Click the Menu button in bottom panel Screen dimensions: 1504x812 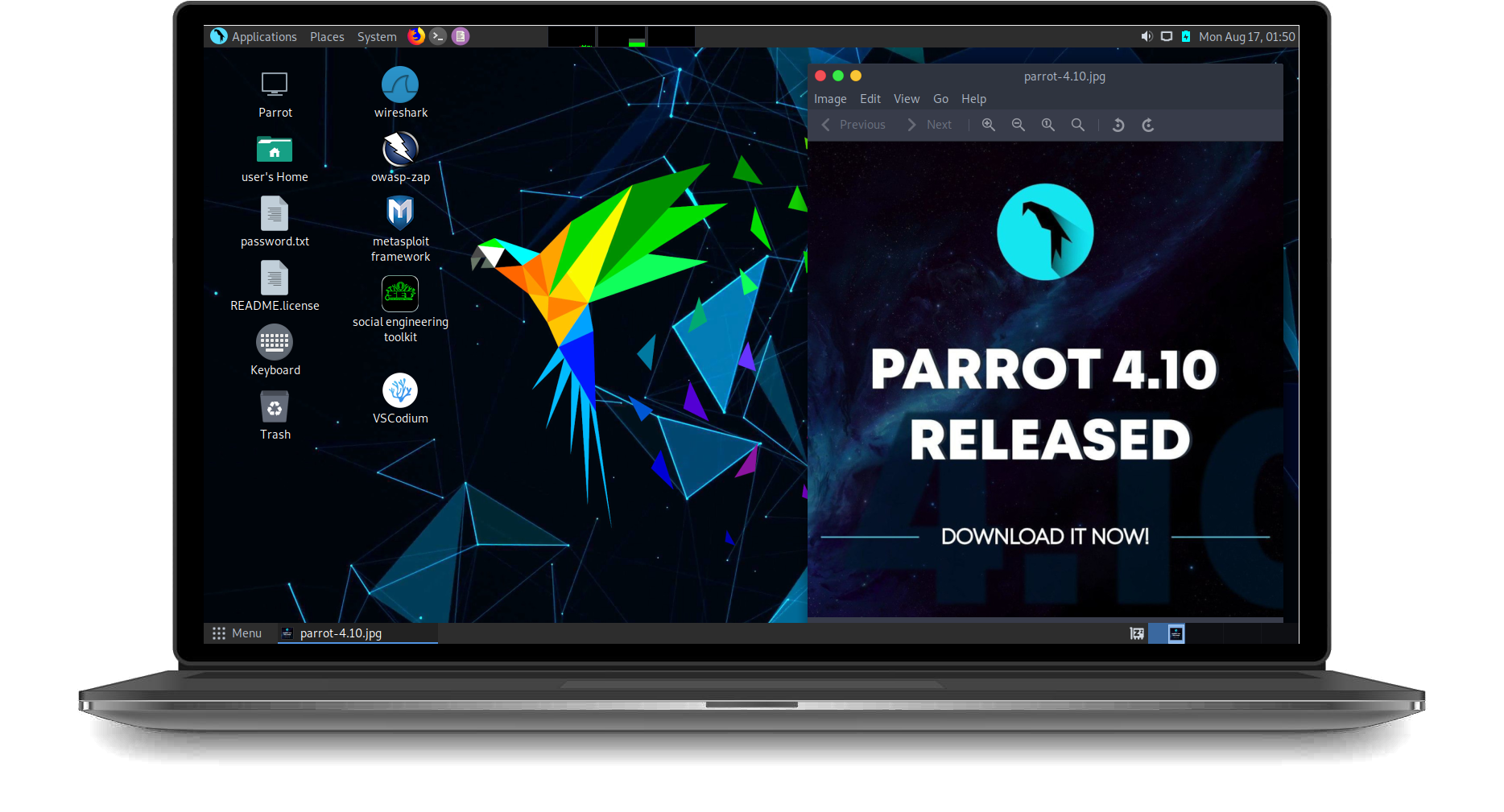[x=237, y=633]
